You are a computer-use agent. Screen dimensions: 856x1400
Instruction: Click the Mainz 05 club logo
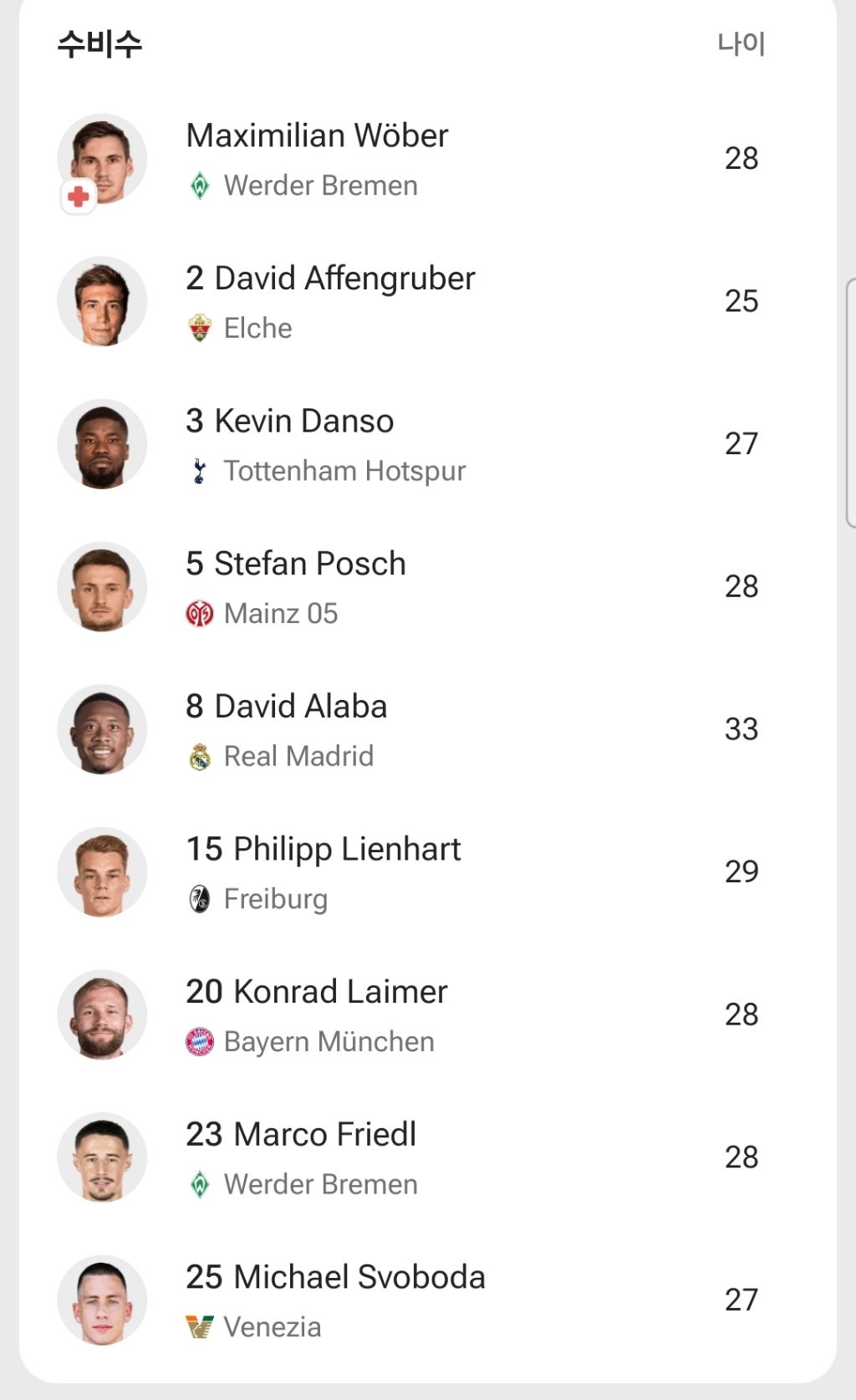pyautogui.click(x=200, y=615)
